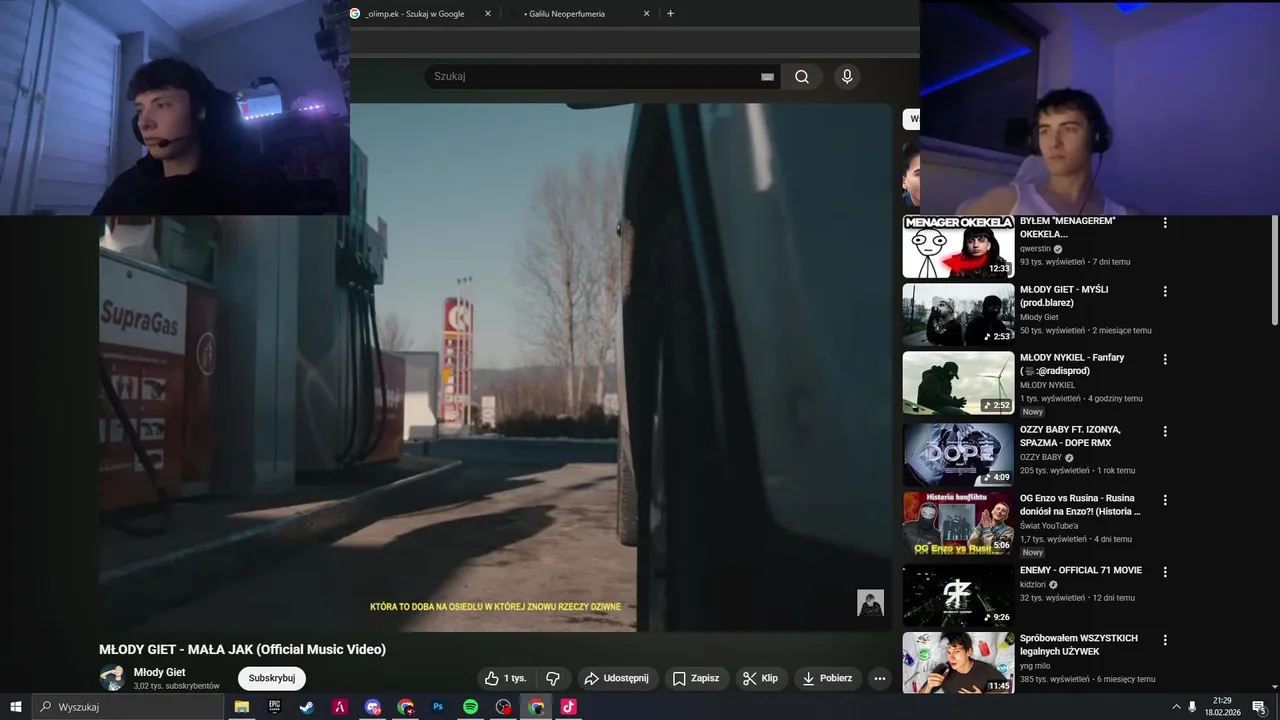Show hidden system tray icons chevron

1176,707
